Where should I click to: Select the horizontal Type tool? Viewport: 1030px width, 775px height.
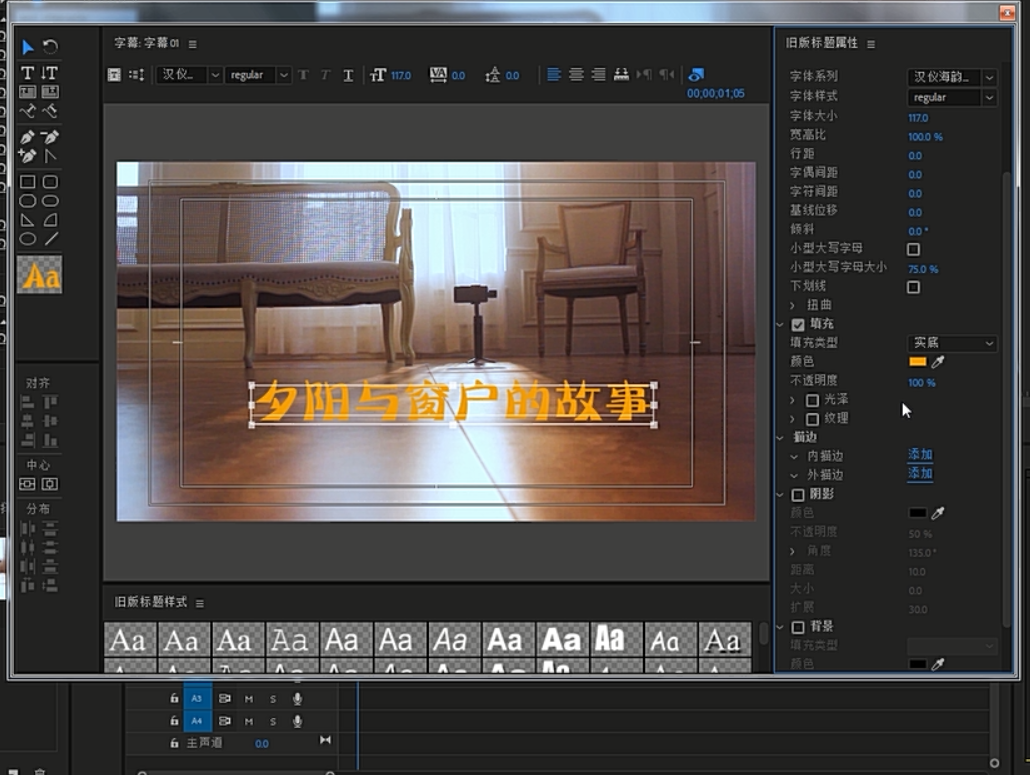(28, 73)
